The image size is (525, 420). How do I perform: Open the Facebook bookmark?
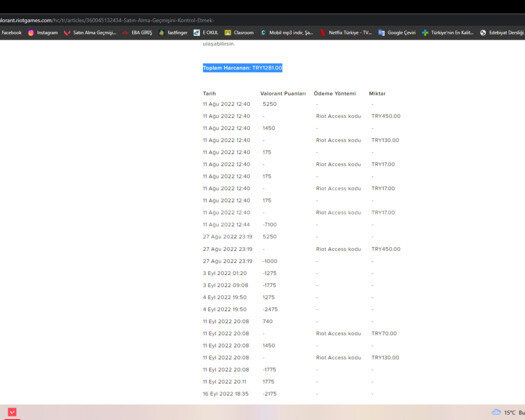click(x=11, y=32)
